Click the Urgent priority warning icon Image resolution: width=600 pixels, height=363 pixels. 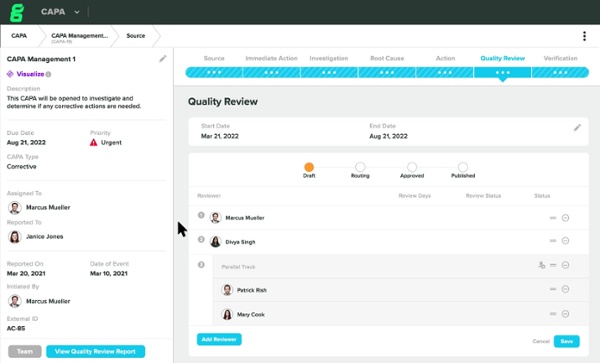93,142
